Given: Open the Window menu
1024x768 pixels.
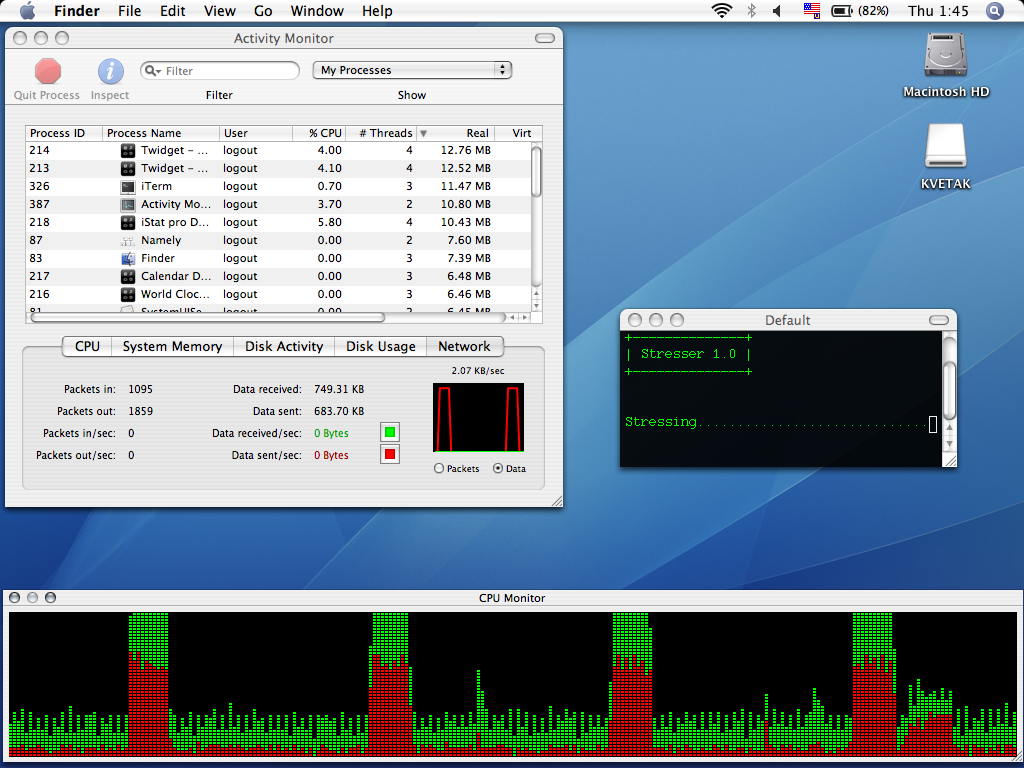Looking at the screenshot, I should 315,11.
